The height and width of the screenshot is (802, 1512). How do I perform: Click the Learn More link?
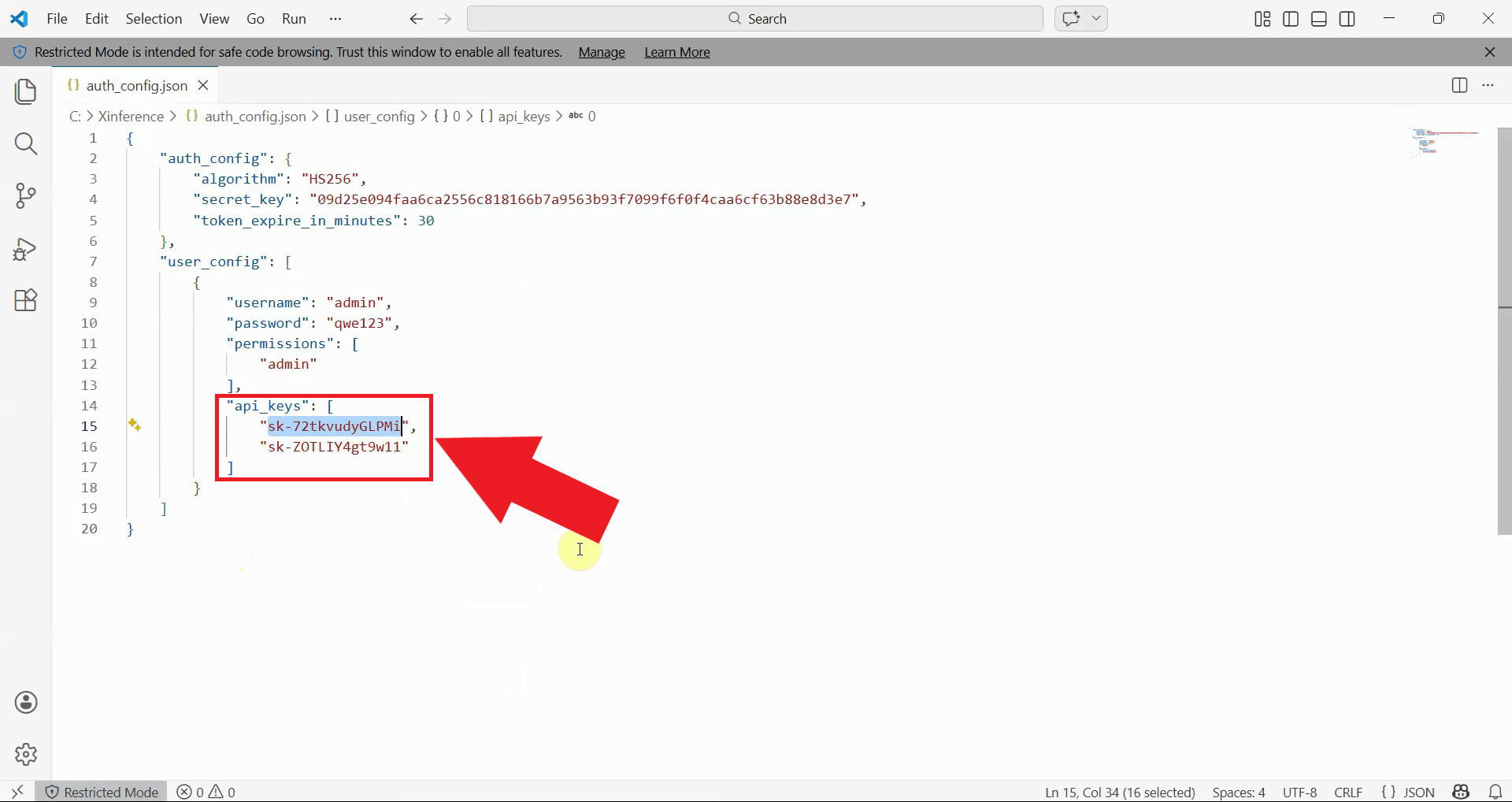(x=676, y=52)
